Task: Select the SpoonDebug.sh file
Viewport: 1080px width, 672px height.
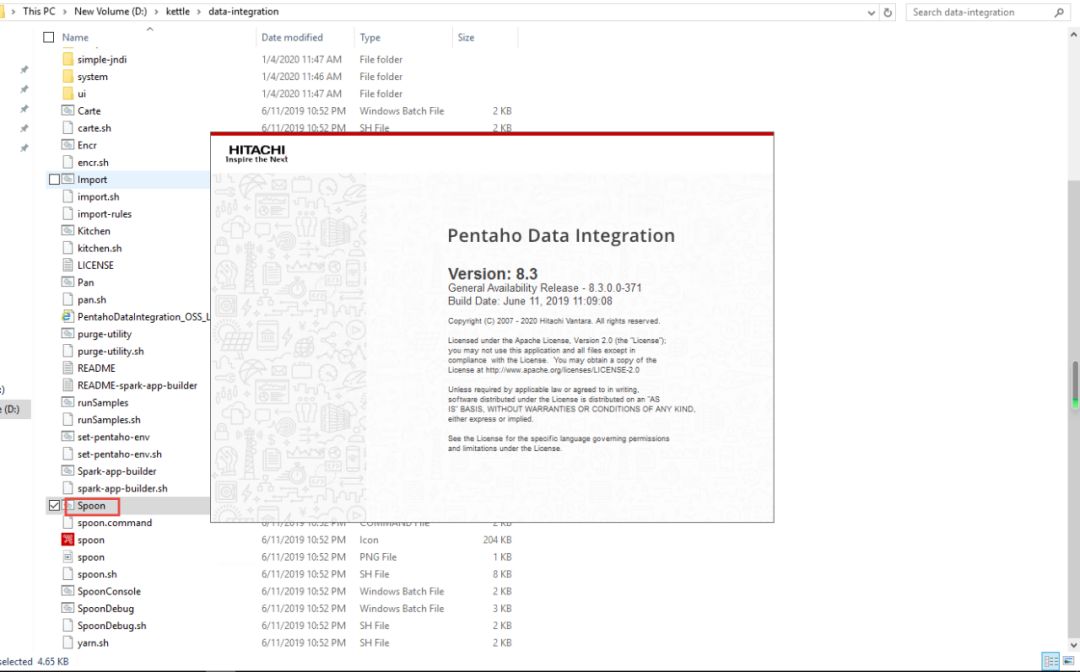Action: pos(112,626)
